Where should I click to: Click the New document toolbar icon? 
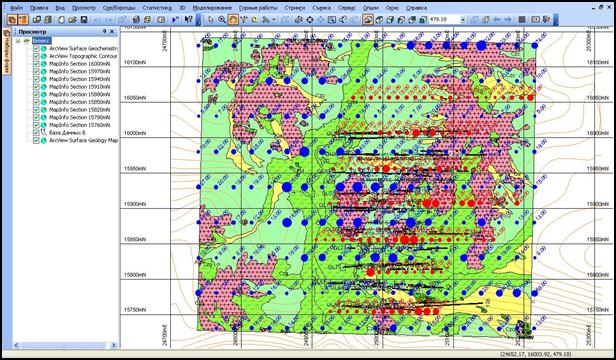coord(62,19)
